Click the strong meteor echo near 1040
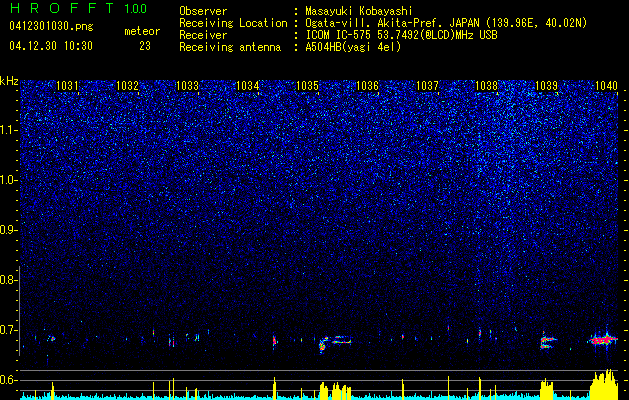The width and height of the screenshot is (629, 400). (x=604, y=340)
